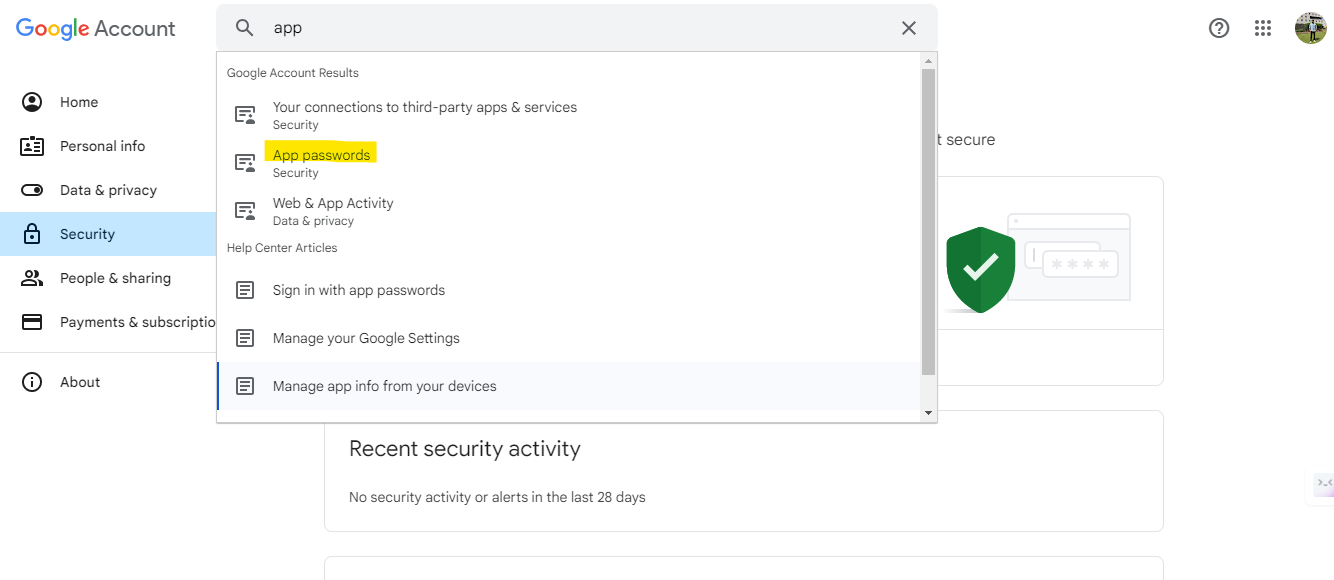Click the Personal info ID card icon
The image size is (1334, 580).
[x=32, y=146]
